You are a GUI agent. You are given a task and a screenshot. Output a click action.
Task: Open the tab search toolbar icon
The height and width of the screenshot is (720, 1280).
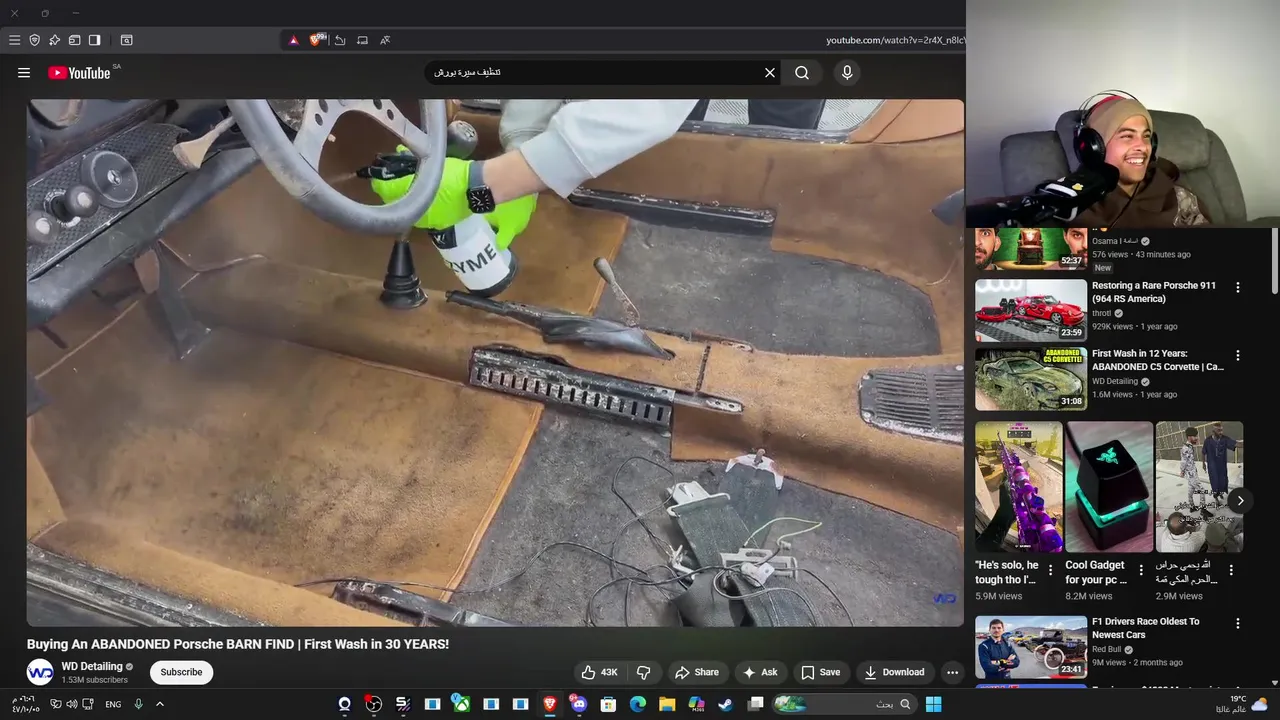click(126, 40)
